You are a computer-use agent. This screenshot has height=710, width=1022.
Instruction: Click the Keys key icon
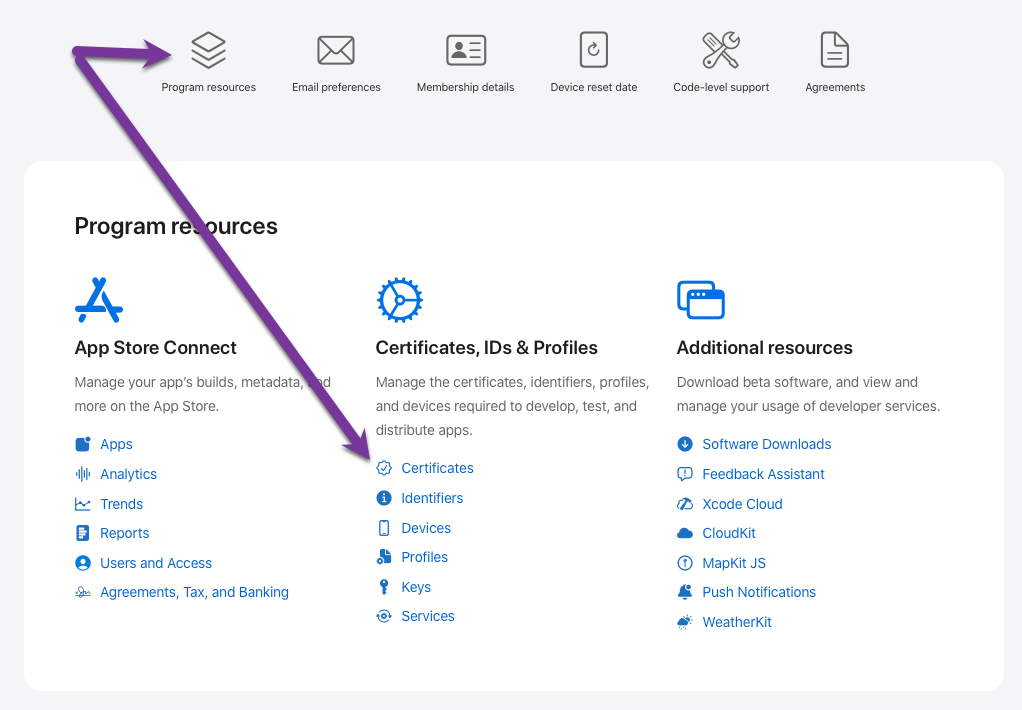(x=384, y=587)
